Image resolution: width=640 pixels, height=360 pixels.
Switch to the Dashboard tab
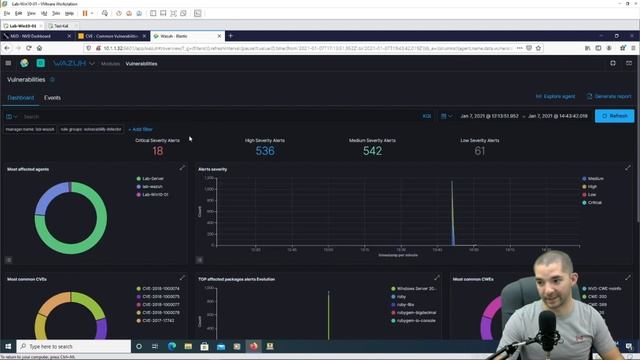coord(21,98)
